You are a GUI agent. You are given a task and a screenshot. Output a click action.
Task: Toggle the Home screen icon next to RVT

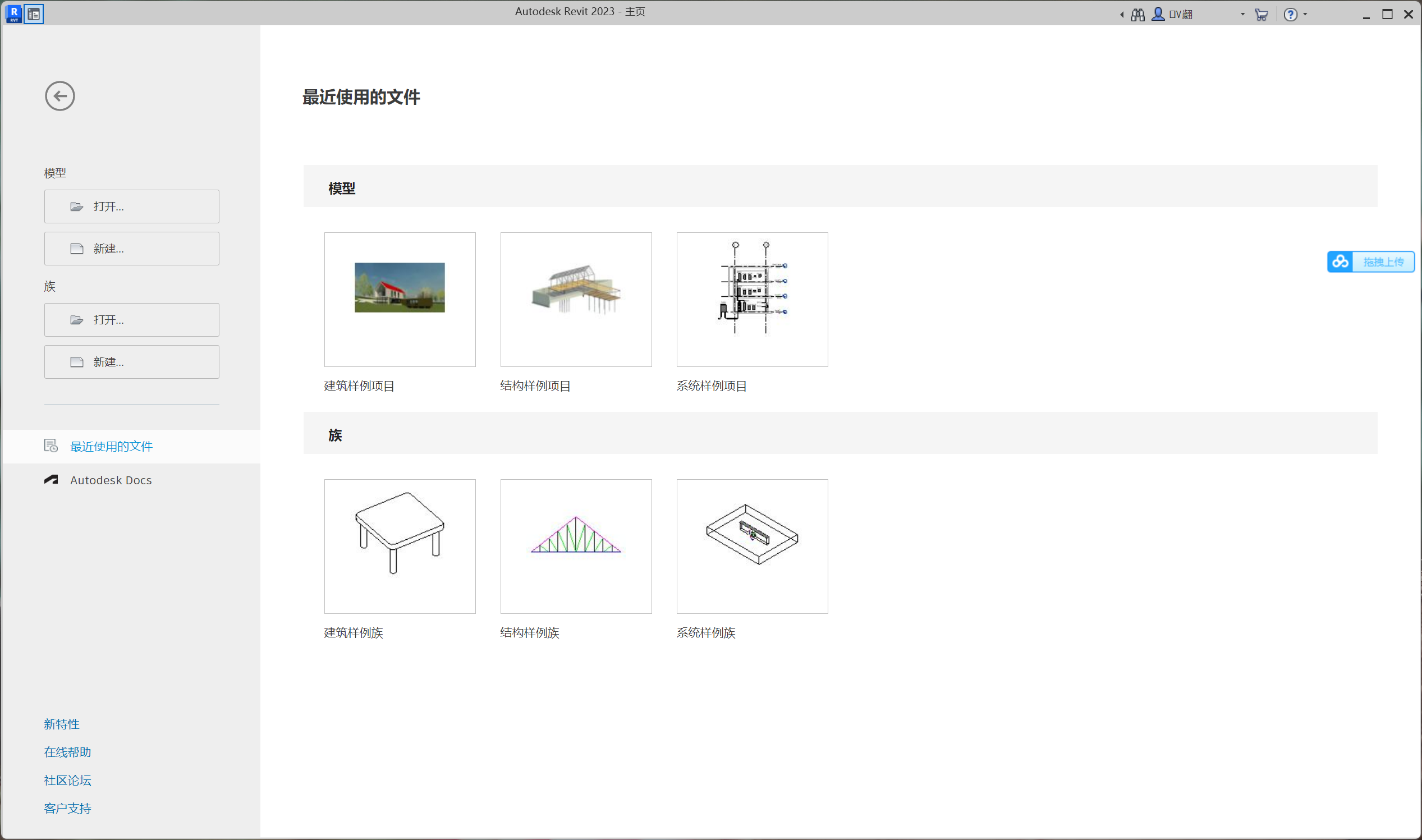pos(34,13)
